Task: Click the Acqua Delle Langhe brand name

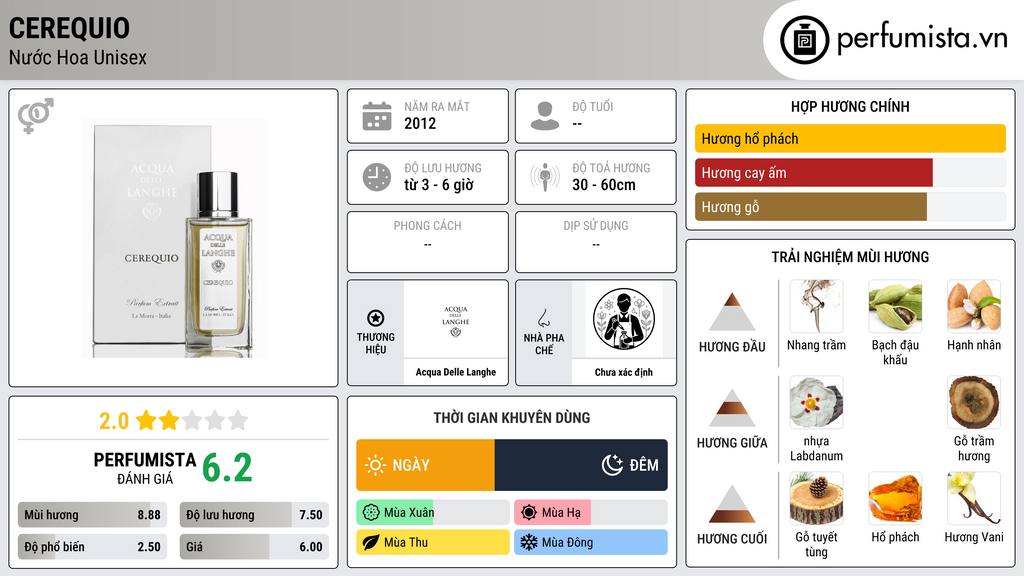Action: point(456,372)
